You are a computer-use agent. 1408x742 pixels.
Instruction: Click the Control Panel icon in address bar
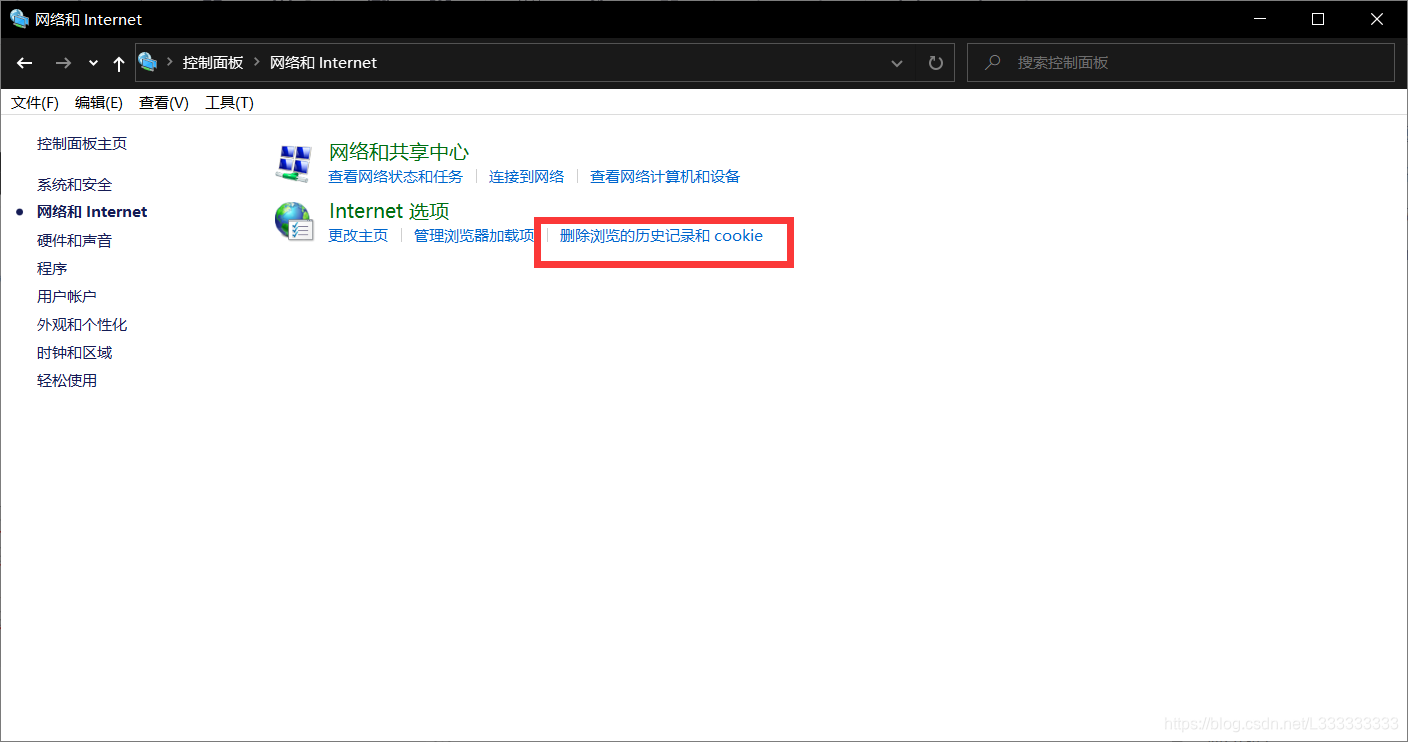pos(148,62)
